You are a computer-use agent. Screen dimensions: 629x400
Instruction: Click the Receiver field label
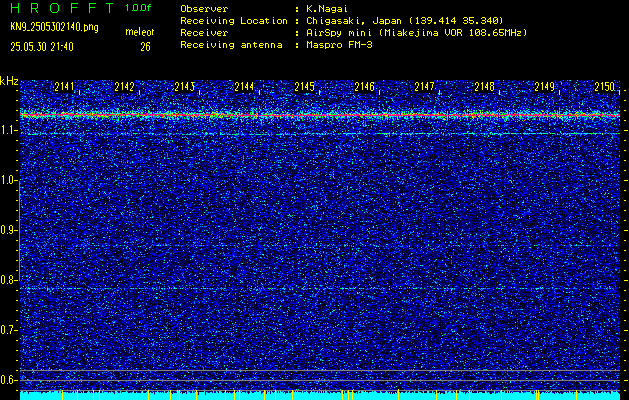click(x=204, y=32)
